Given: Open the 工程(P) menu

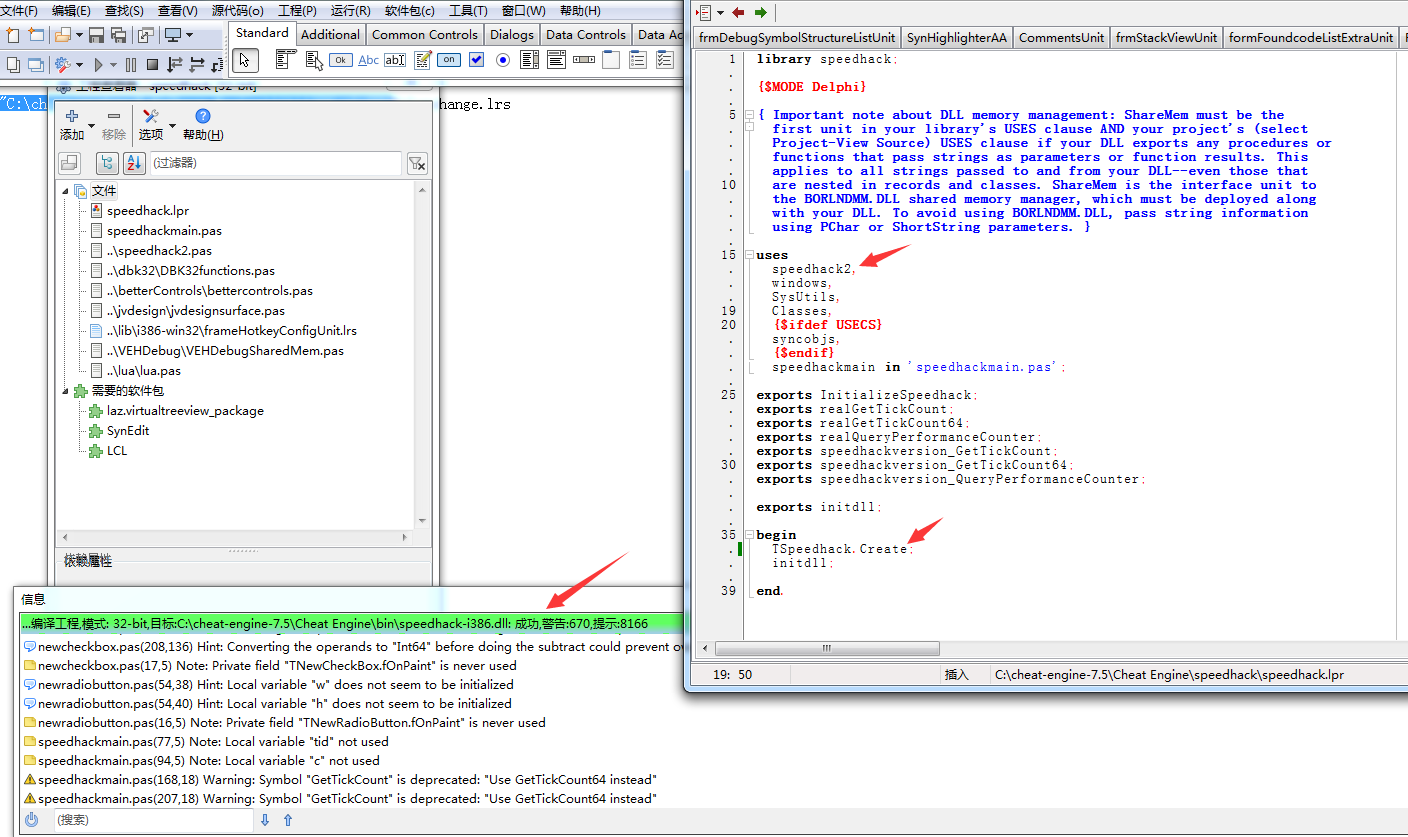Looking at the screenshot, I should click(297, 10).
